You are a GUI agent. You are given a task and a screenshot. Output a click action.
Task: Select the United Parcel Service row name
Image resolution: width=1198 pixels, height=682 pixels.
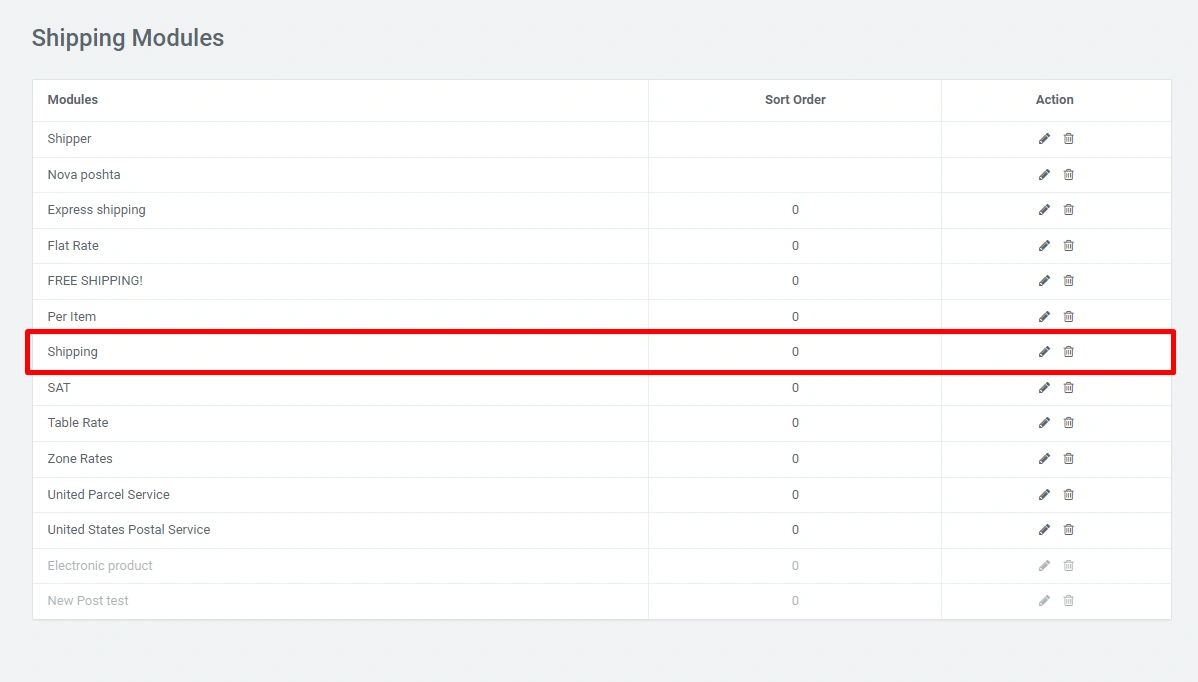point(108,495)
